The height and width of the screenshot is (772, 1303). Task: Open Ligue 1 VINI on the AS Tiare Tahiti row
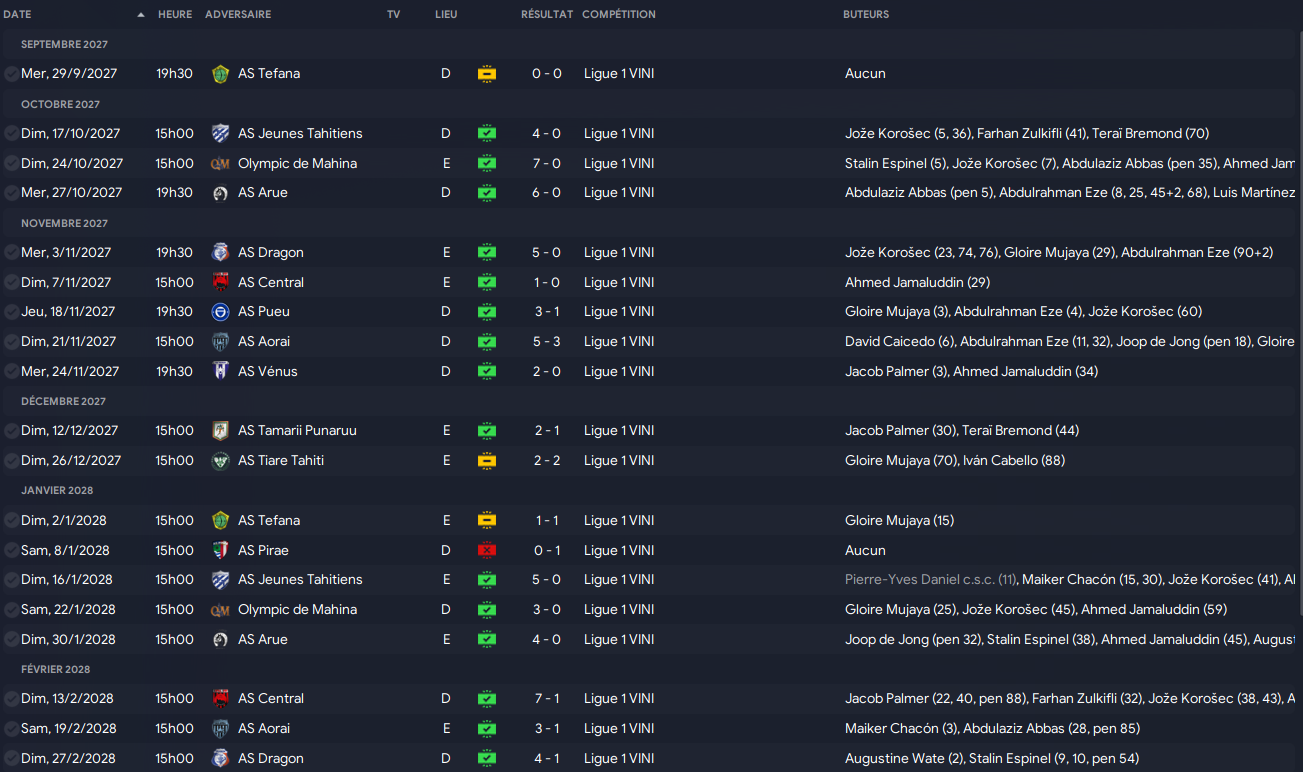point(619,460)
